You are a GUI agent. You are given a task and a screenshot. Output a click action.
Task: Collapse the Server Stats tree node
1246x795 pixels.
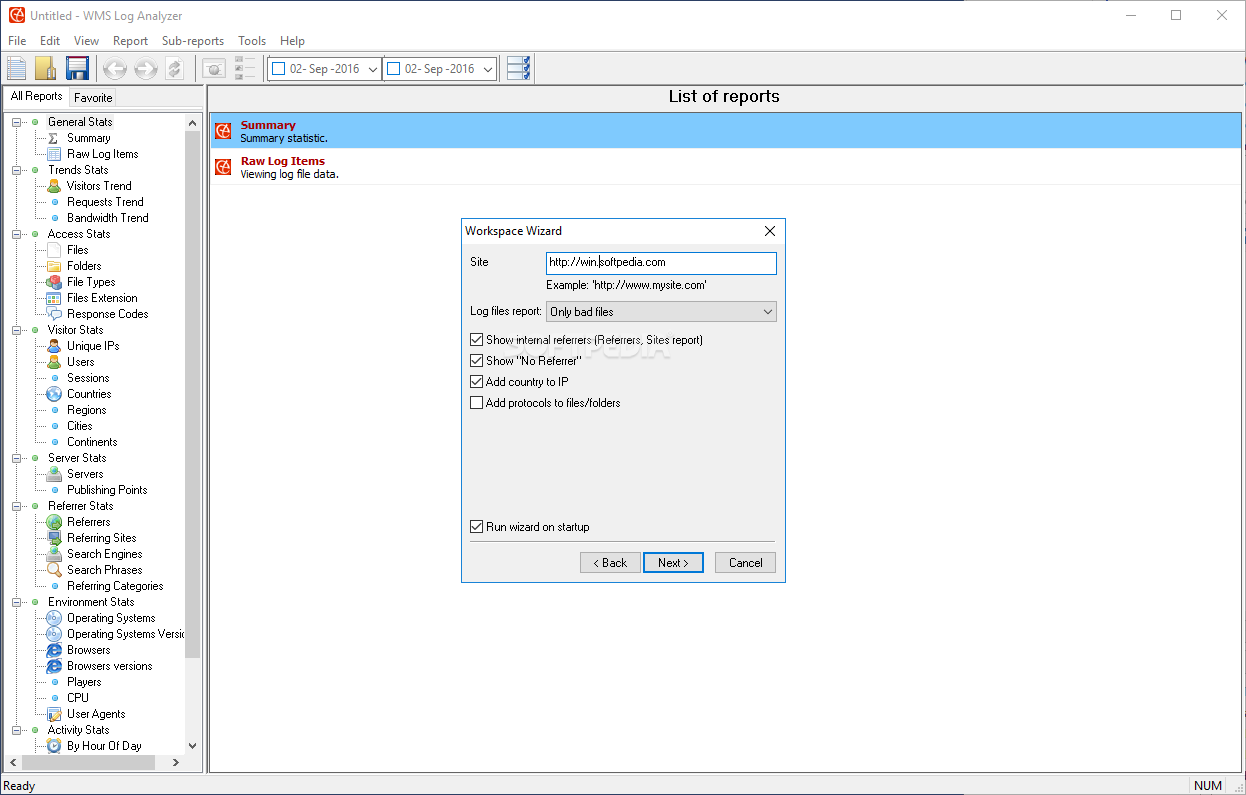(17, 458)
